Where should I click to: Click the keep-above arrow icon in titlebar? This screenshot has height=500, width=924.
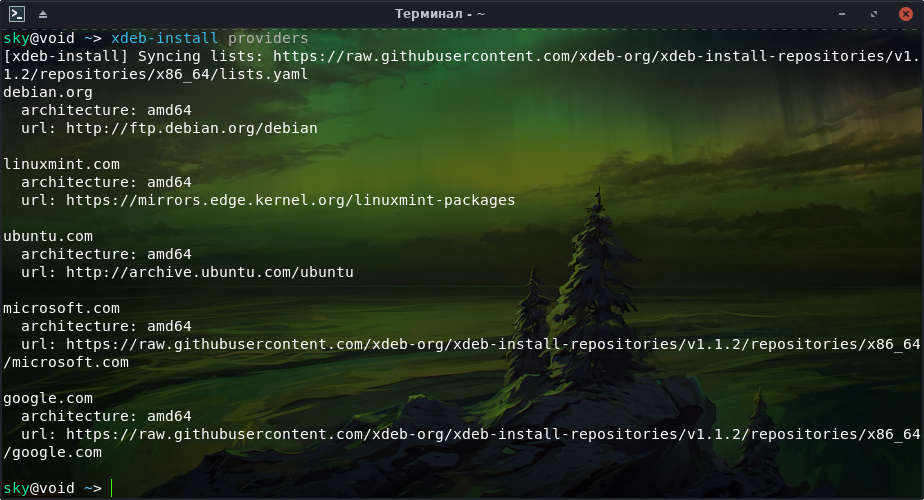tap(43, 14)
